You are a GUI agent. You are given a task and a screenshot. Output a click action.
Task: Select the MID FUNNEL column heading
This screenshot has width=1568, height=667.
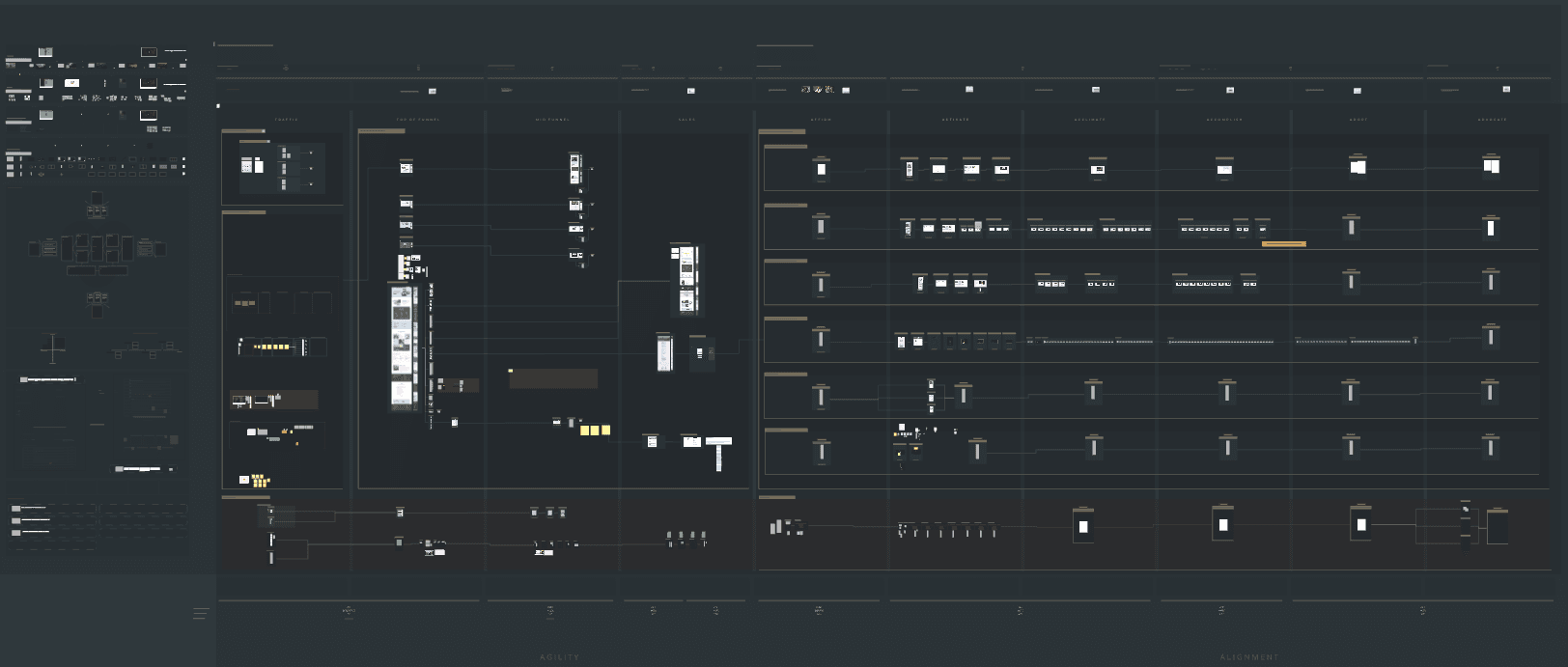pos(552,120)
